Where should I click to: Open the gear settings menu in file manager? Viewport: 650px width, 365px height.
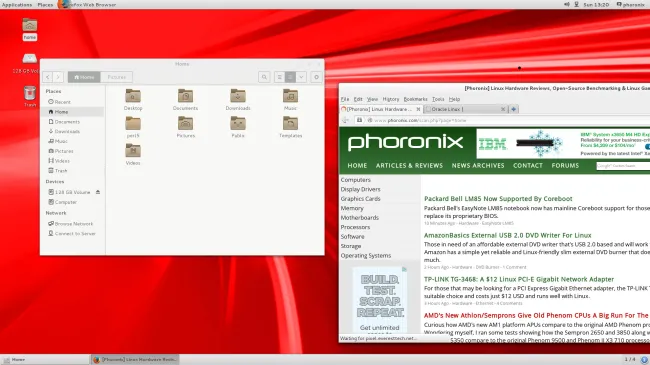click(x=316, y=77)
